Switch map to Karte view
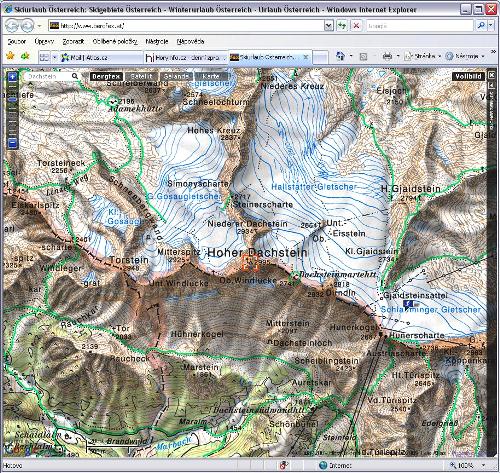 (x=211, y=76)
